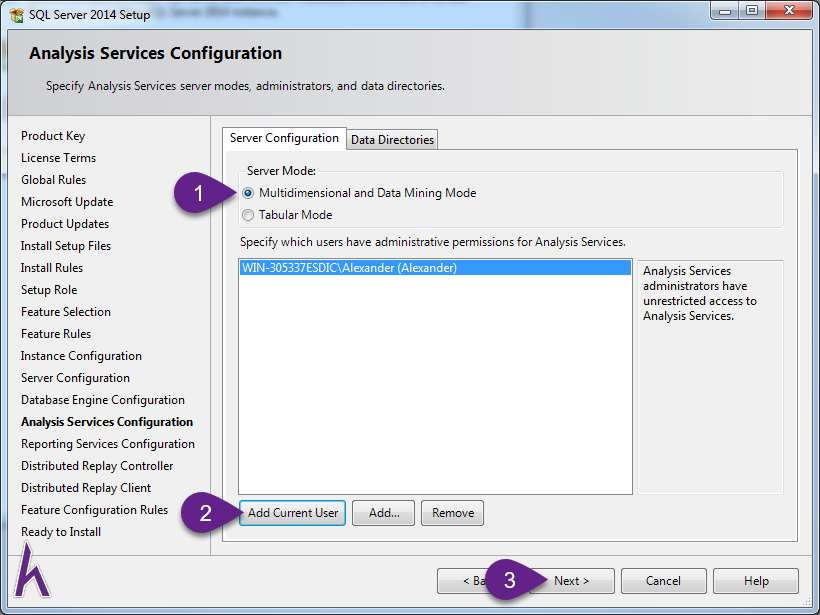Click the Product Key step
This screenshot has width=820, height=615.
(x=53, y=136)
